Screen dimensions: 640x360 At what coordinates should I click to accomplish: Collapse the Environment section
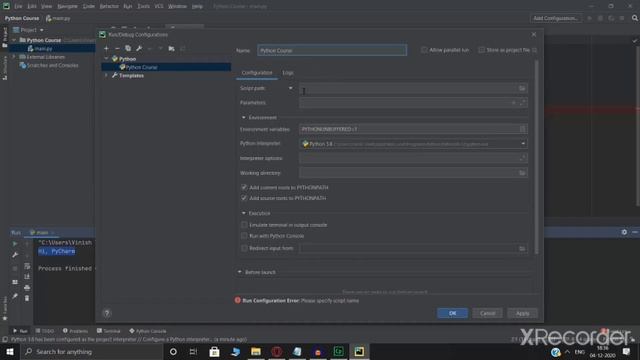tap(244, 118)
